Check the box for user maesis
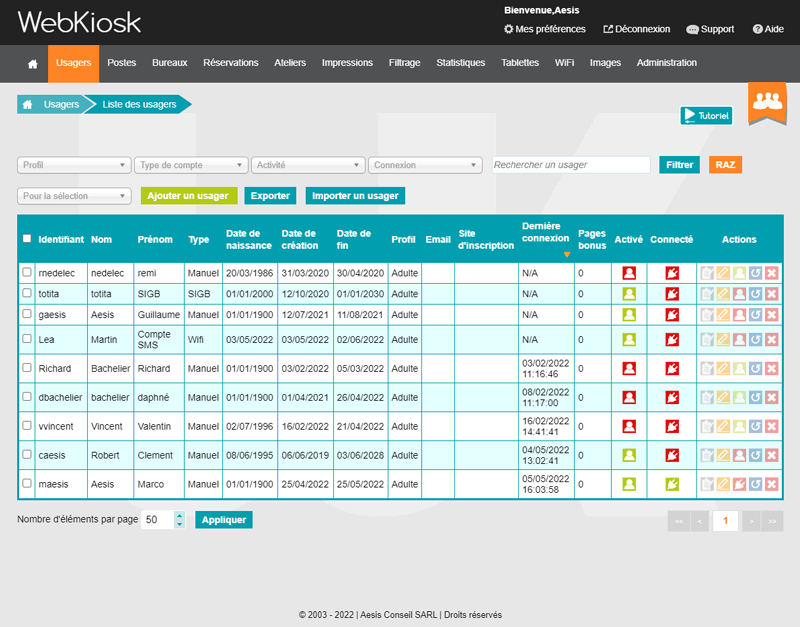 point(27,484)
